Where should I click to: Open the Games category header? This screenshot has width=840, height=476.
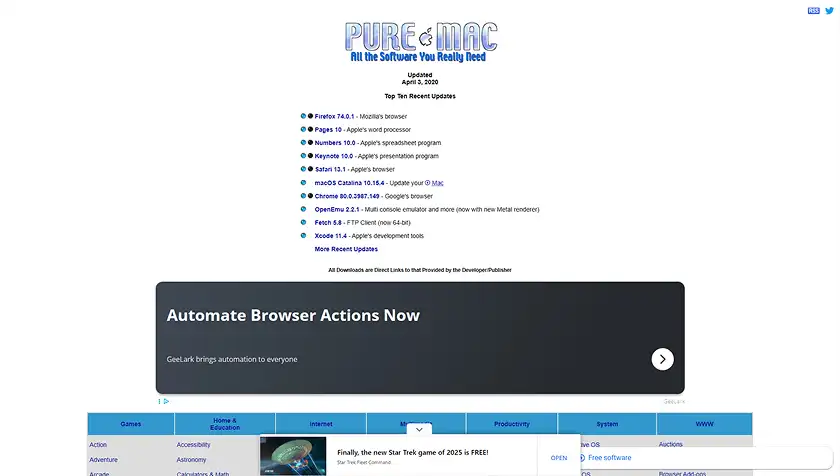click(x=131, y=424)
